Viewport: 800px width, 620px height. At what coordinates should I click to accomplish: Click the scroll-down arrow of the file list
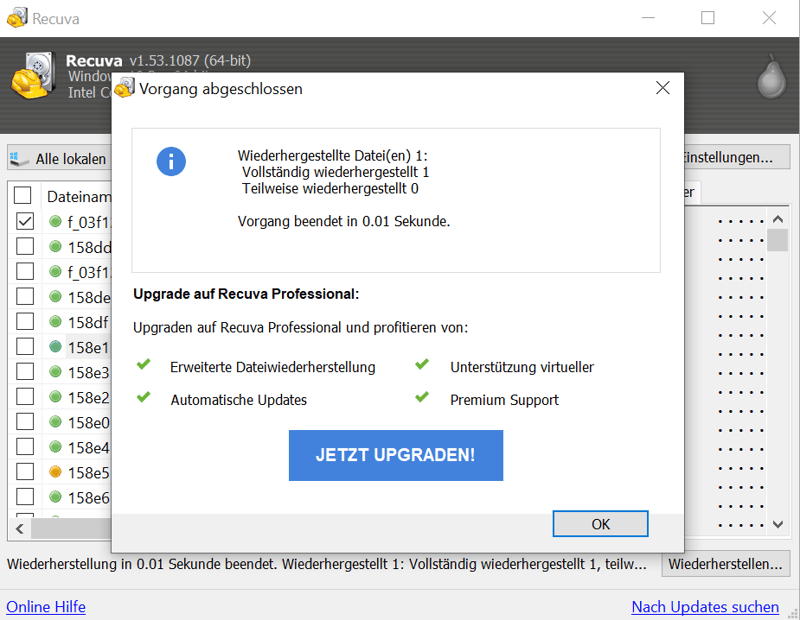[x=778, y=524]
